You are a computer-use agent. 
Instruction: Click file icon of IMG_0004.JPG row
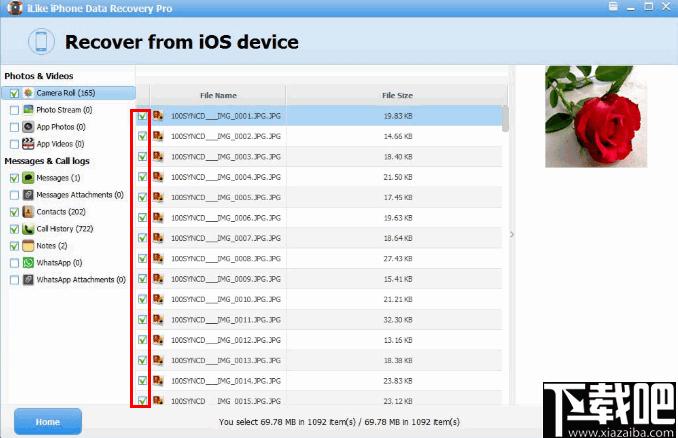click(x=158, y=176)
